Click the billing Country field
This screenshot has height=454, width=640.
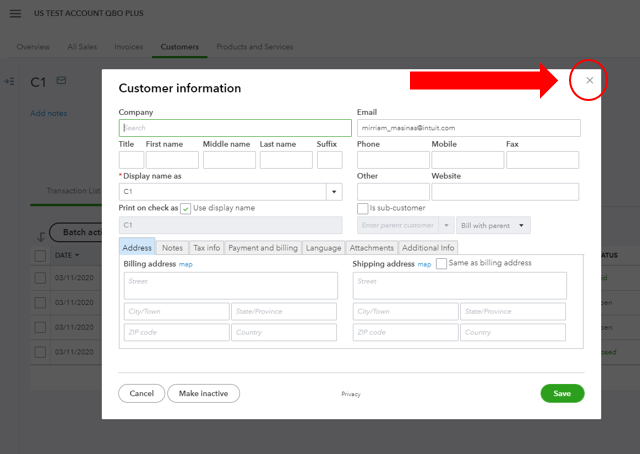(284, 332)
